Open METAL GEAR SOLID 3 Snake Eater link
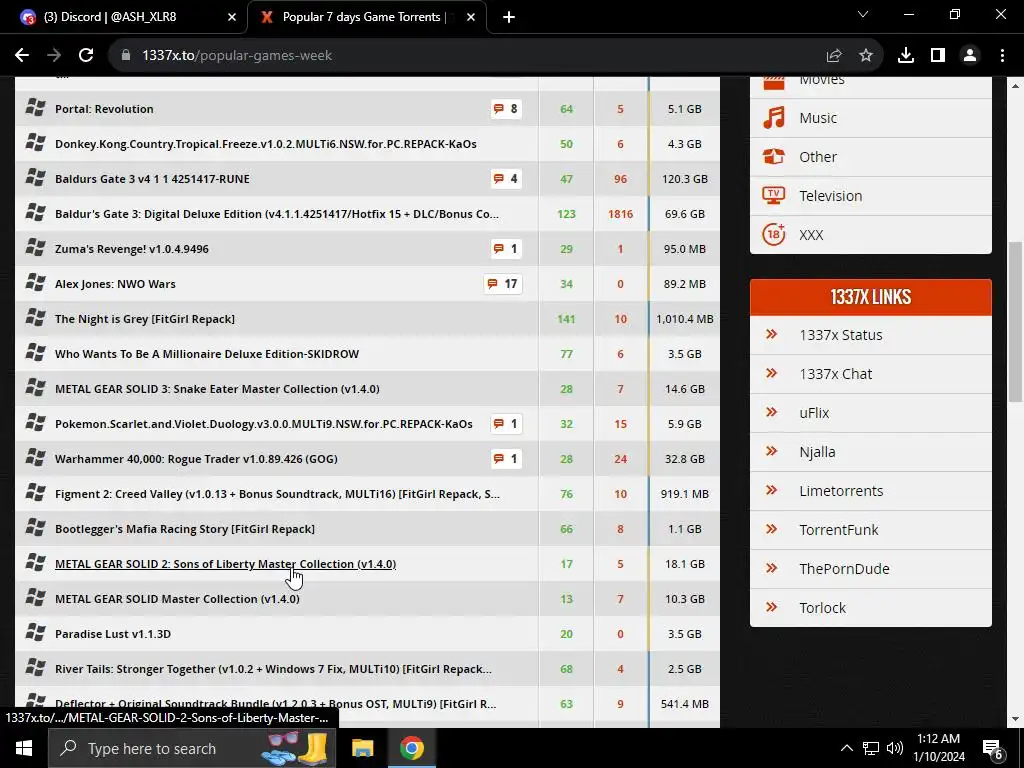Screen dimensions: 1024x768 [x=217, y=389]
